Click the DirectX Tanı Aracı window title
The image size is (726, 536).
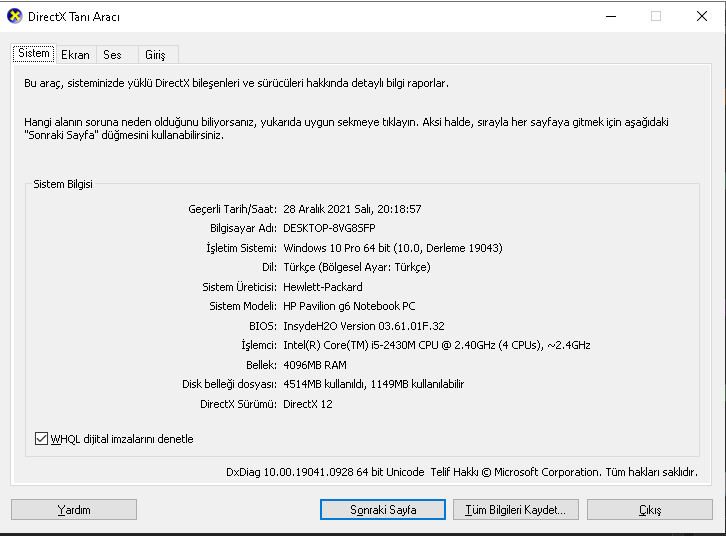[74, 17]
